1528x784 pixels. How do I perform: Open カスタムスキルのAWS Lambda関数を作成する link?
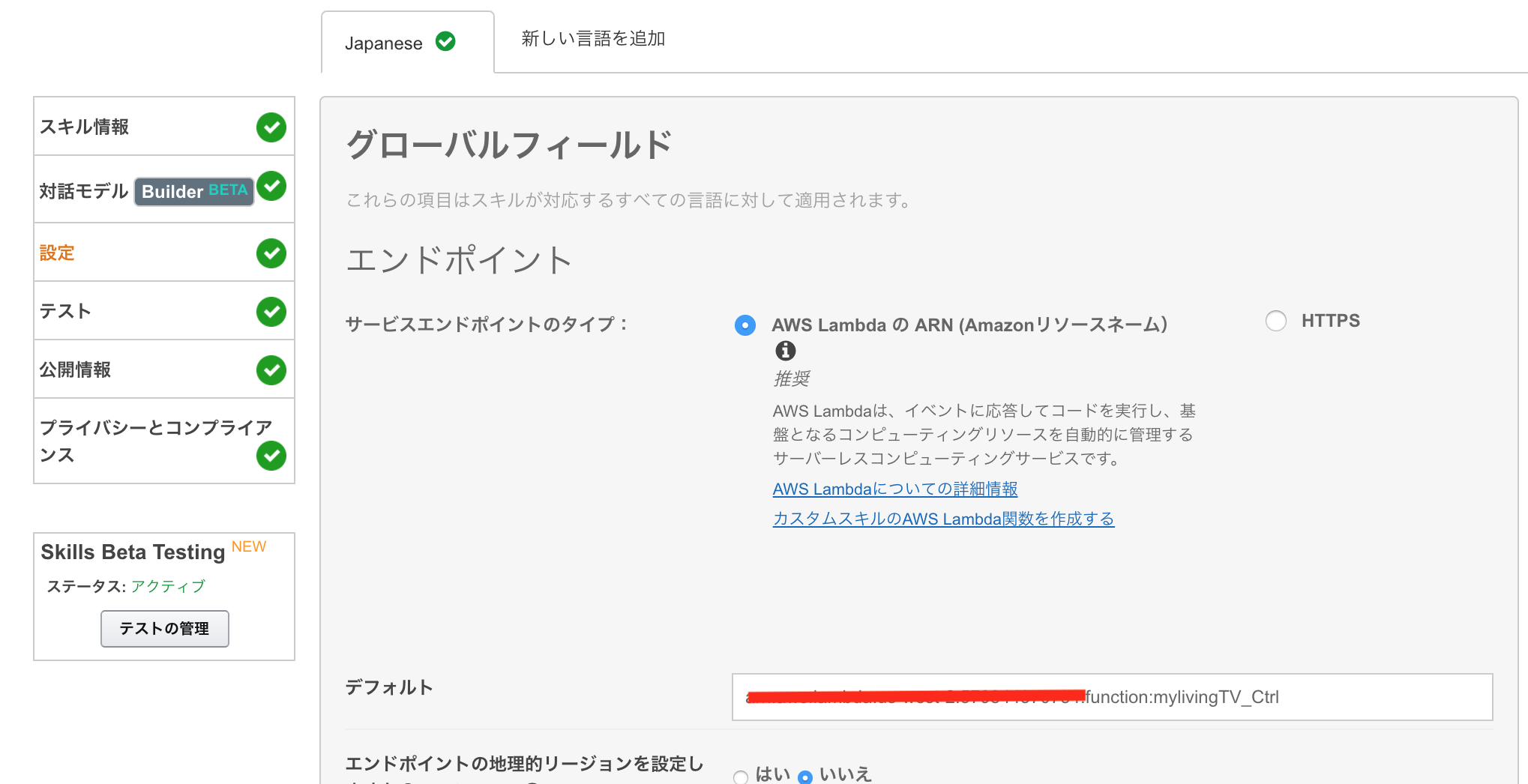(x=943, y=519)
